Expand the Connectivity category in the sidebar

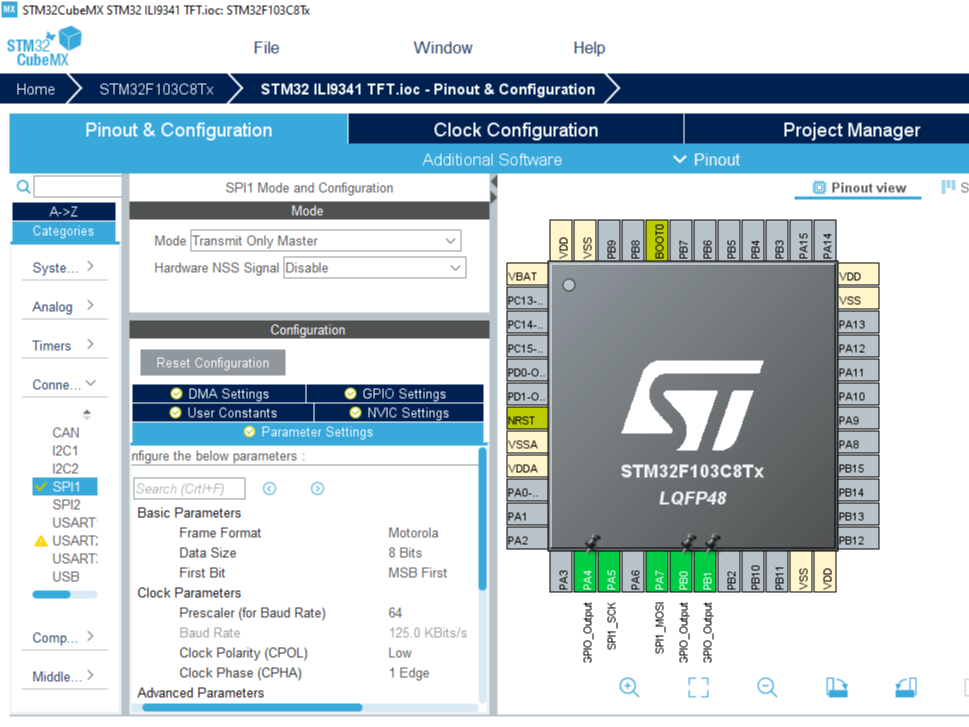click(x=63, y=384)
